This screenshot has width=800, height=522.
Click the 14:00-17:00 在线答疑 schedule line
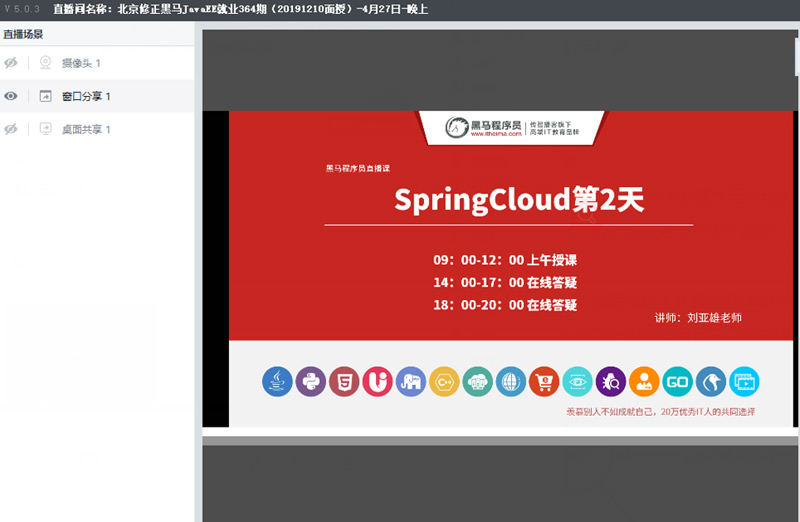pyautogui.click(x=505, y=283)
